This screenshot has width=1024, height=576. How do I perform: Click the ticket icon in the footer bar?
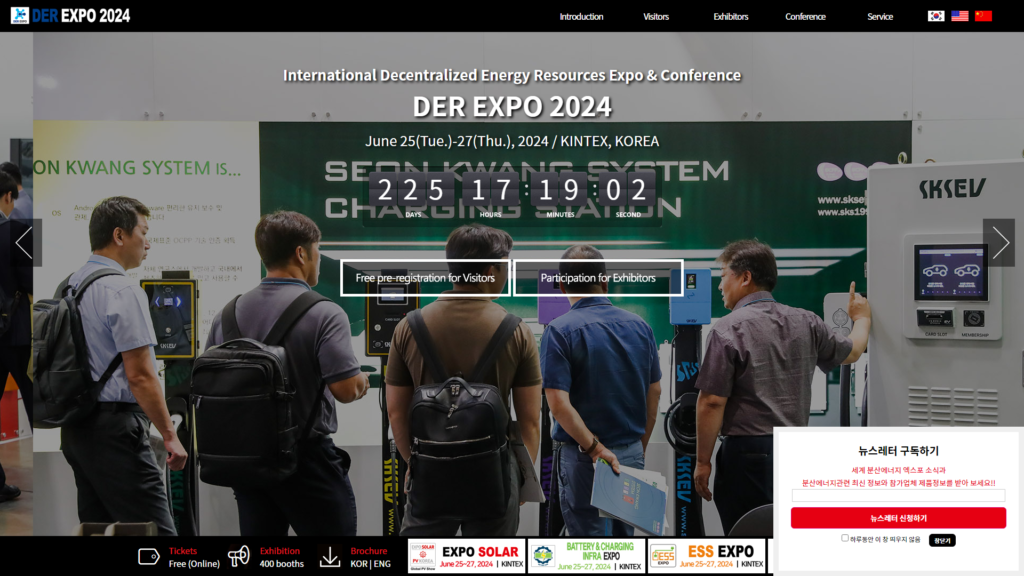pos(149,556)
